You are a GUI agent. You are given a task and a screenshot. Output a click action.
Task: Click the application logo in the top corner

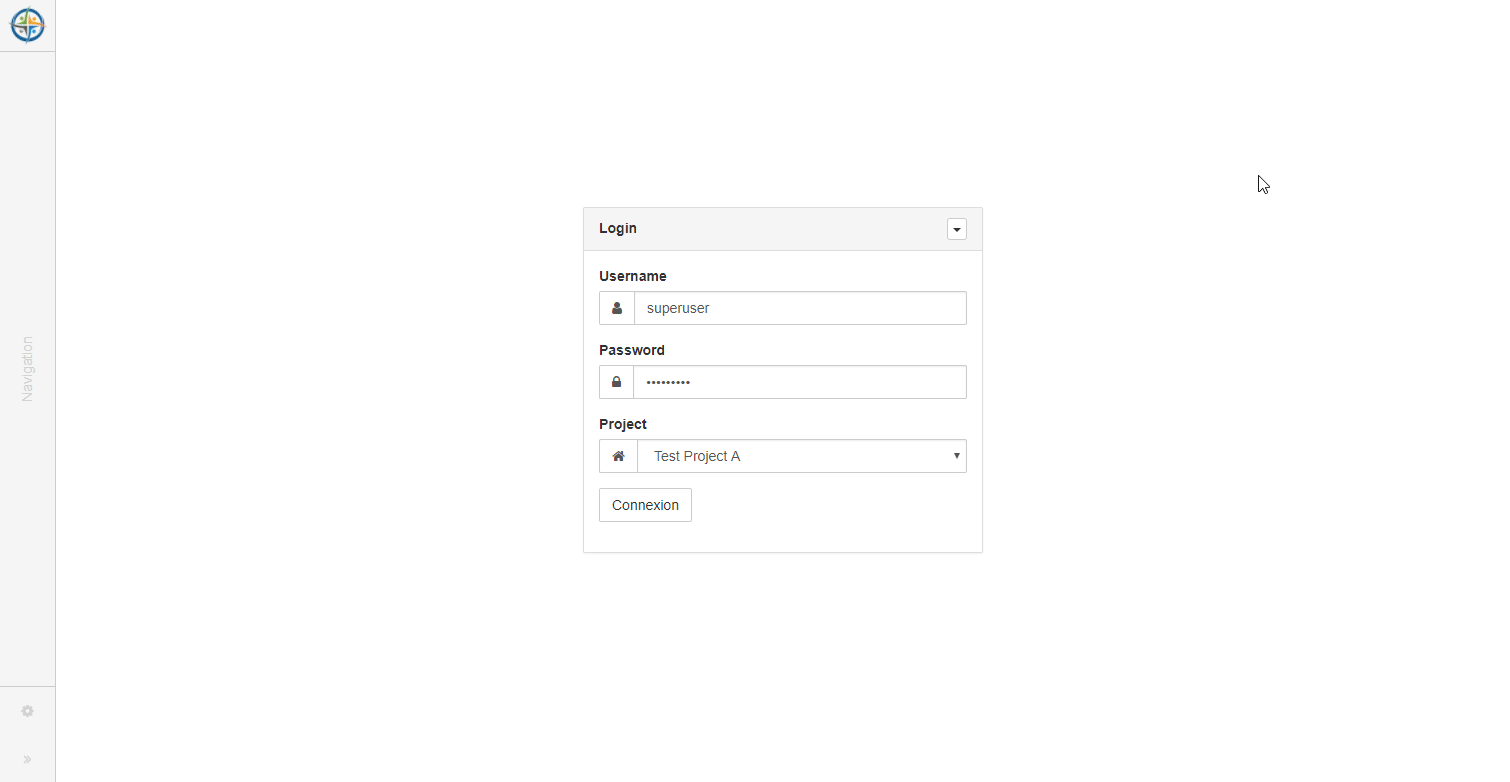pyautogui.click(x=27, y=25)
